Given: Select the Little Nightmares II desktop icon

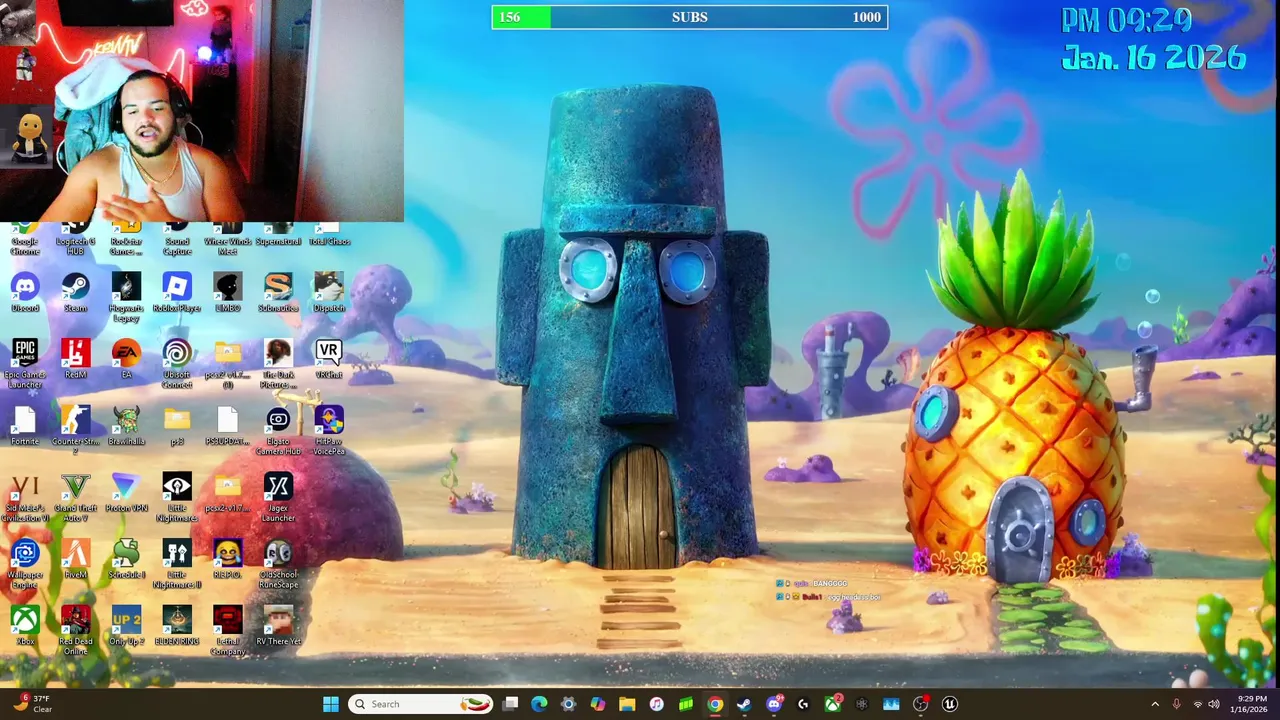Looking at the screenshot, I should pos(177,564).
